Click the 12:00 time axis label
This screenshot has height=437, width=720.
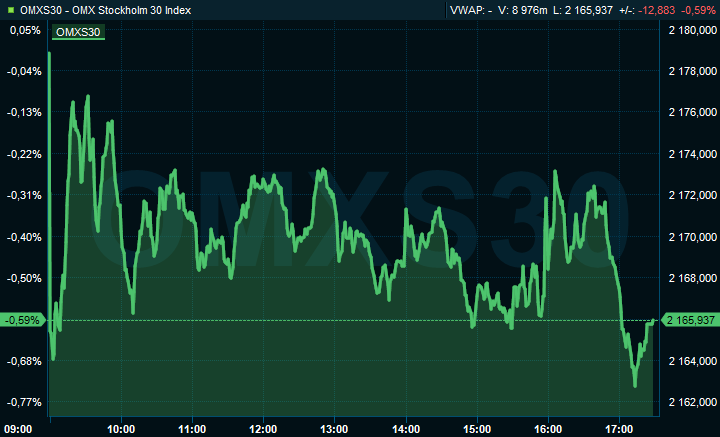(263, 430)
